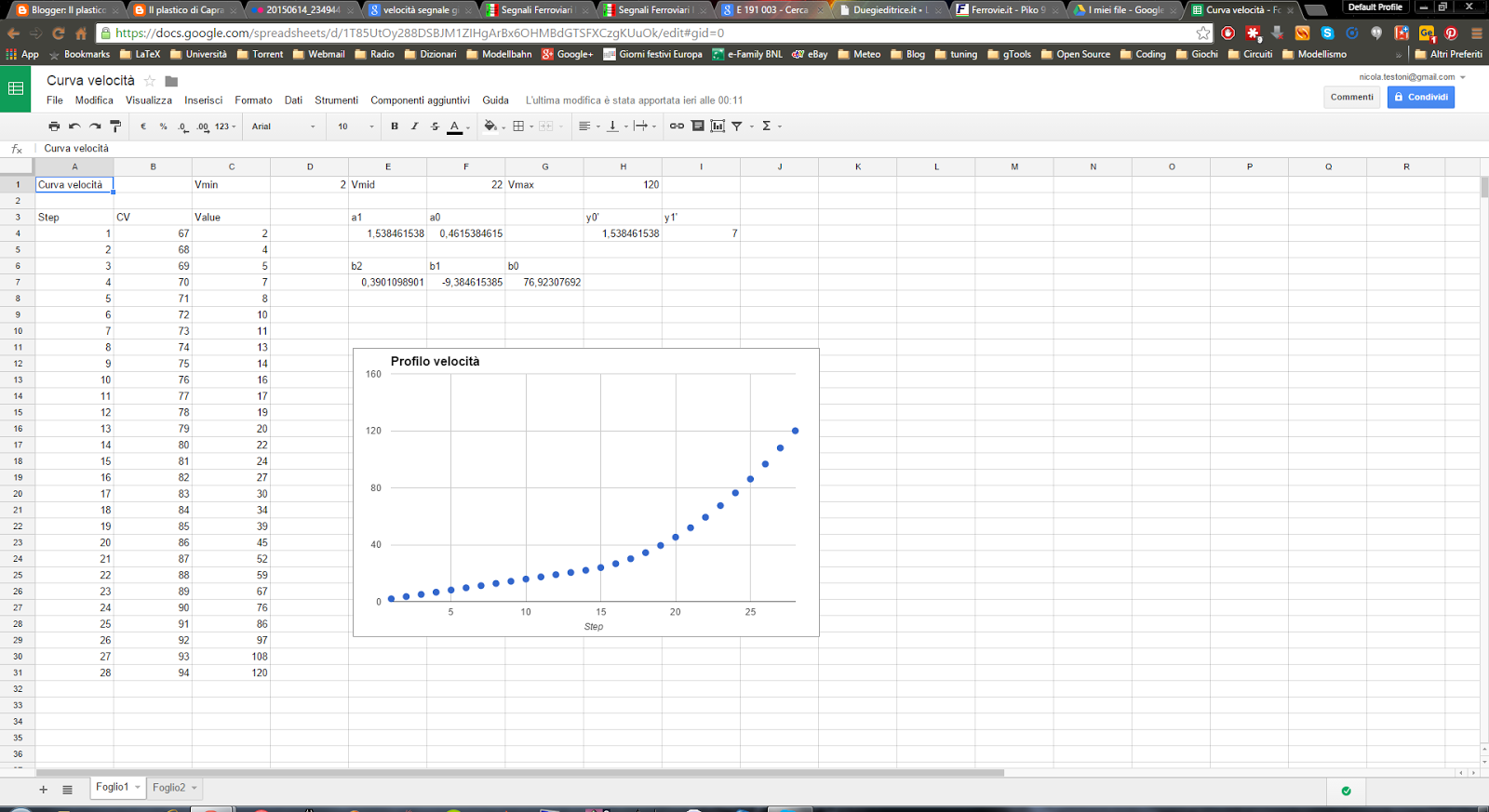The height and width of the screenshot is (812, 1489).
Task: Toggle strikethrough formatting
Action: coord(435,126)
